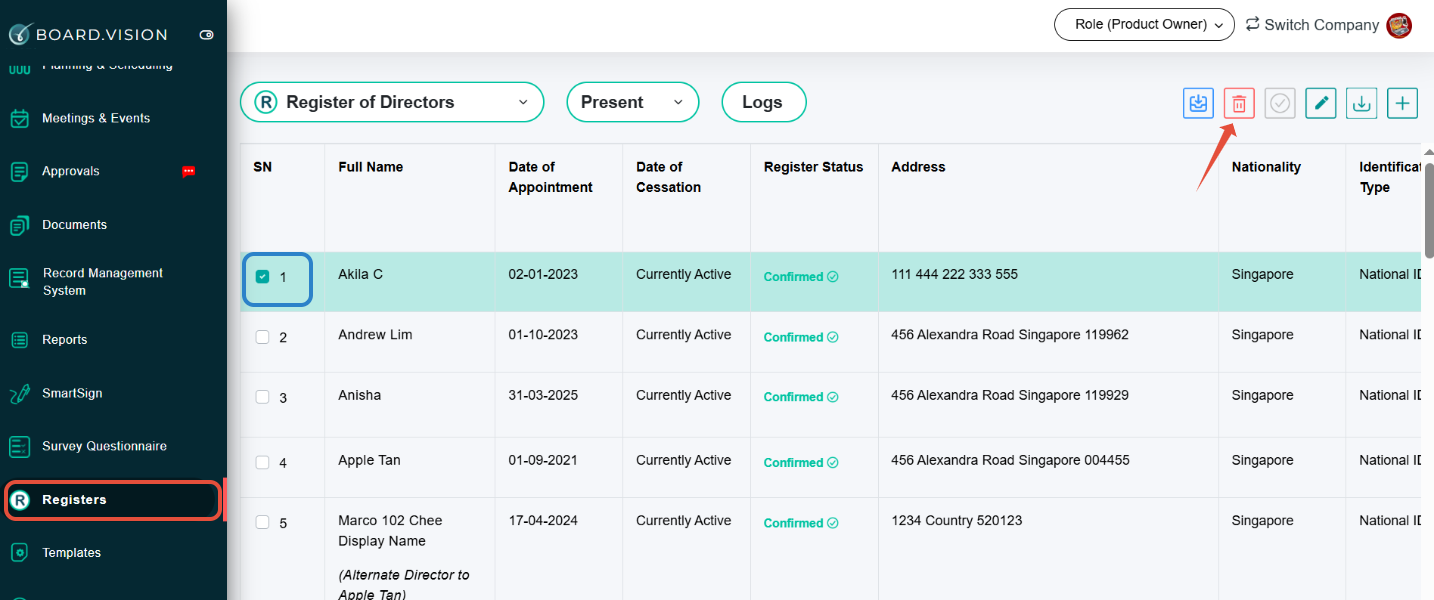Viewport: 1434px width, 600px height.
Task: Click the red trash delete icon
Action: [1239, 103]
